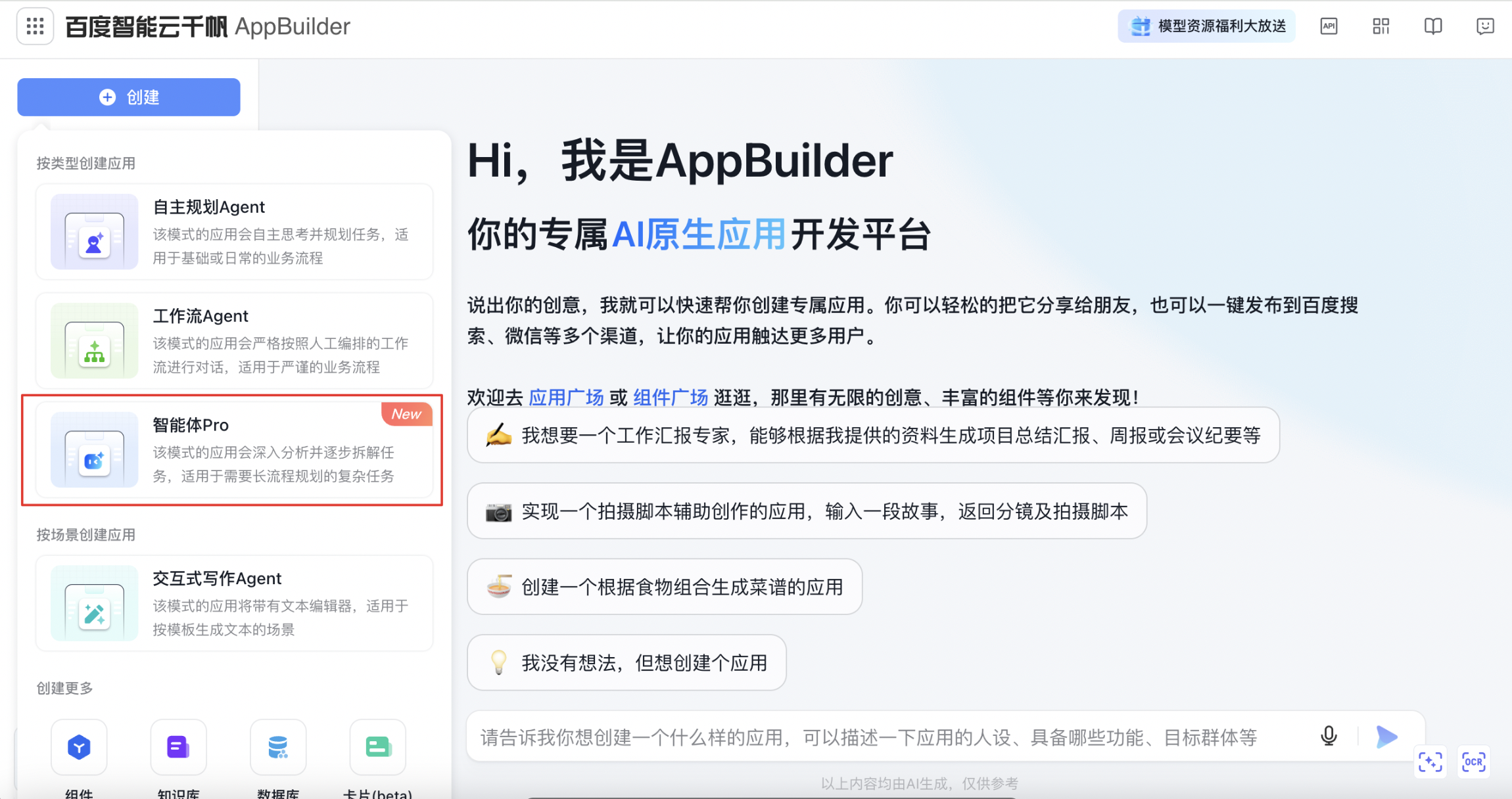Click the 以上内容均由AI生成 disclaimer text
This screenshot has width=1512, height=799.
[920, 783]
